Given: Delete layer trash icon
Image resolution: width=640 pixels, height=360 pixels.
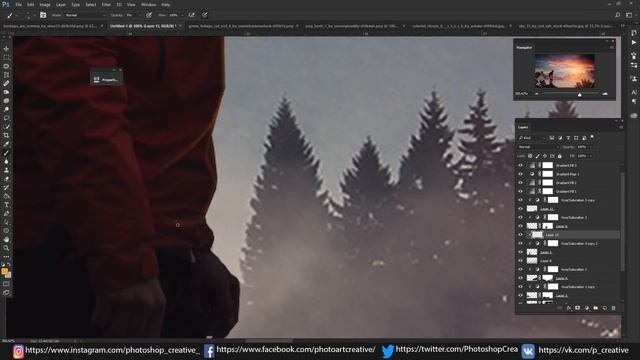Looking at the screenshot, I should pos(613,308).
